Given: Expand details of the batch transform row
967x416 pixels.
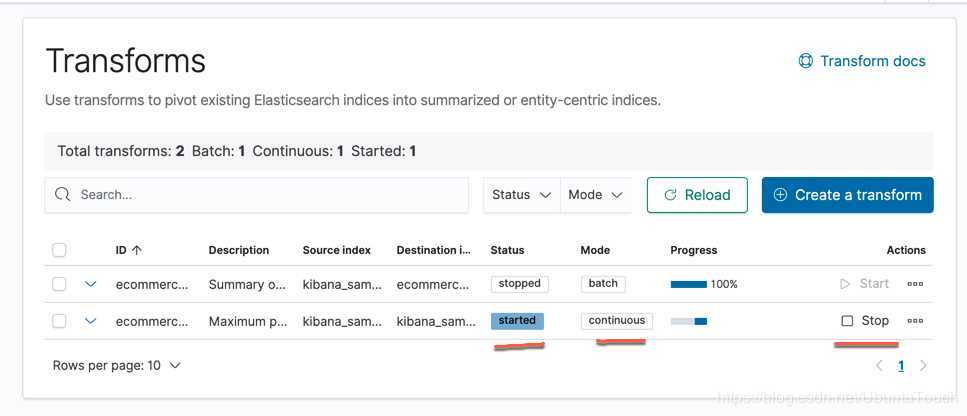Looking at the screenshot, I should click(91, 284).
